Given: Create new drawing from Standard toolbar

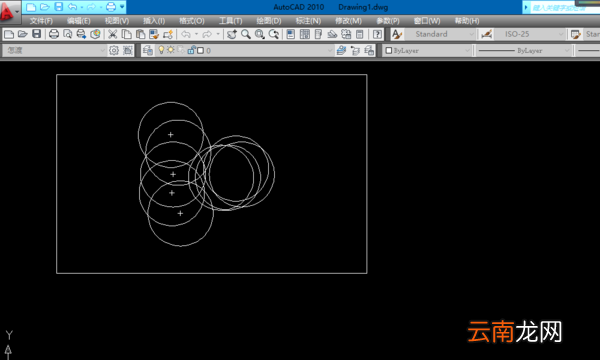Looking at the screenshot, I should pyautogui.click(x=9, y=34).
